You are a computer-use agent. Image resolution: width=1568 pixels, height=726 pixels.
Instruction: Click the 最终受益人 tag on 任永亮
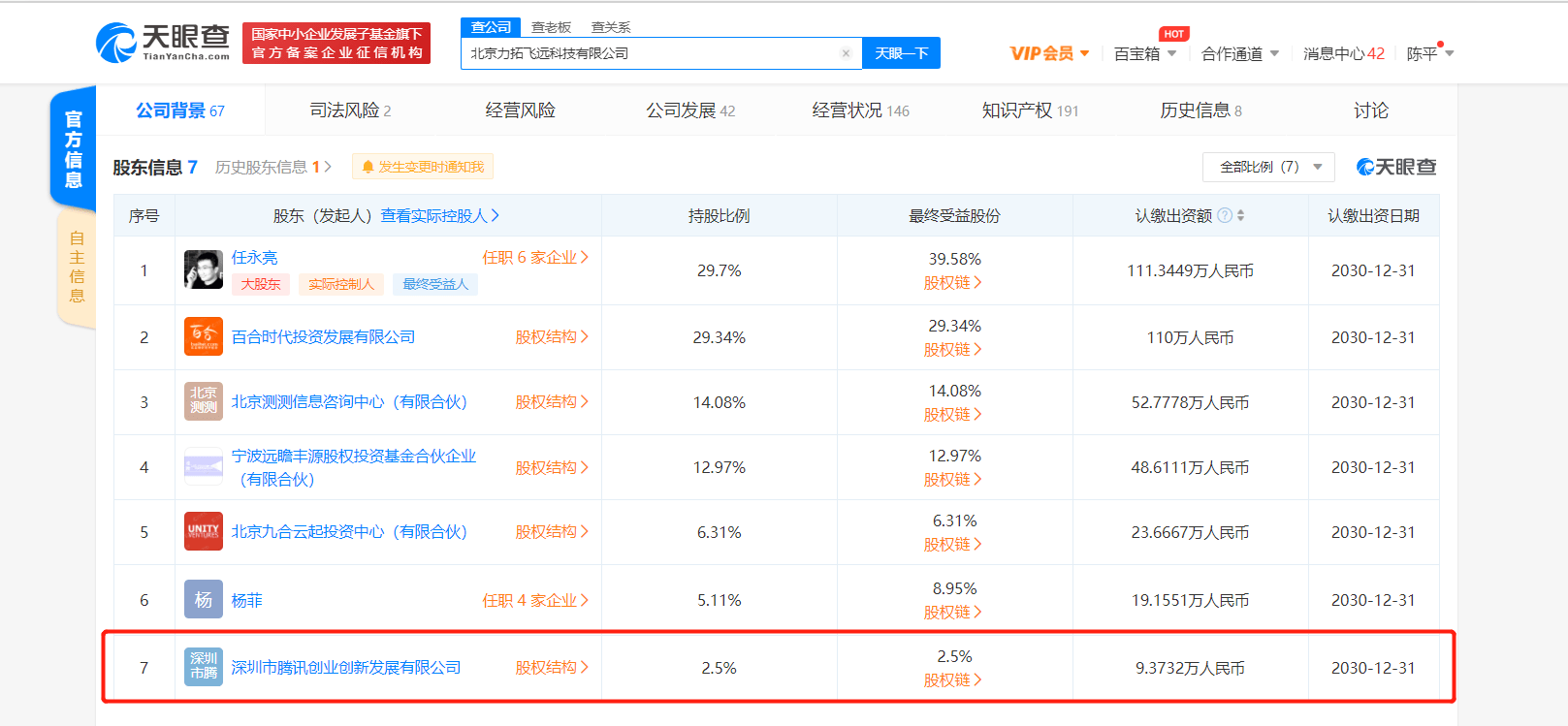435,284
